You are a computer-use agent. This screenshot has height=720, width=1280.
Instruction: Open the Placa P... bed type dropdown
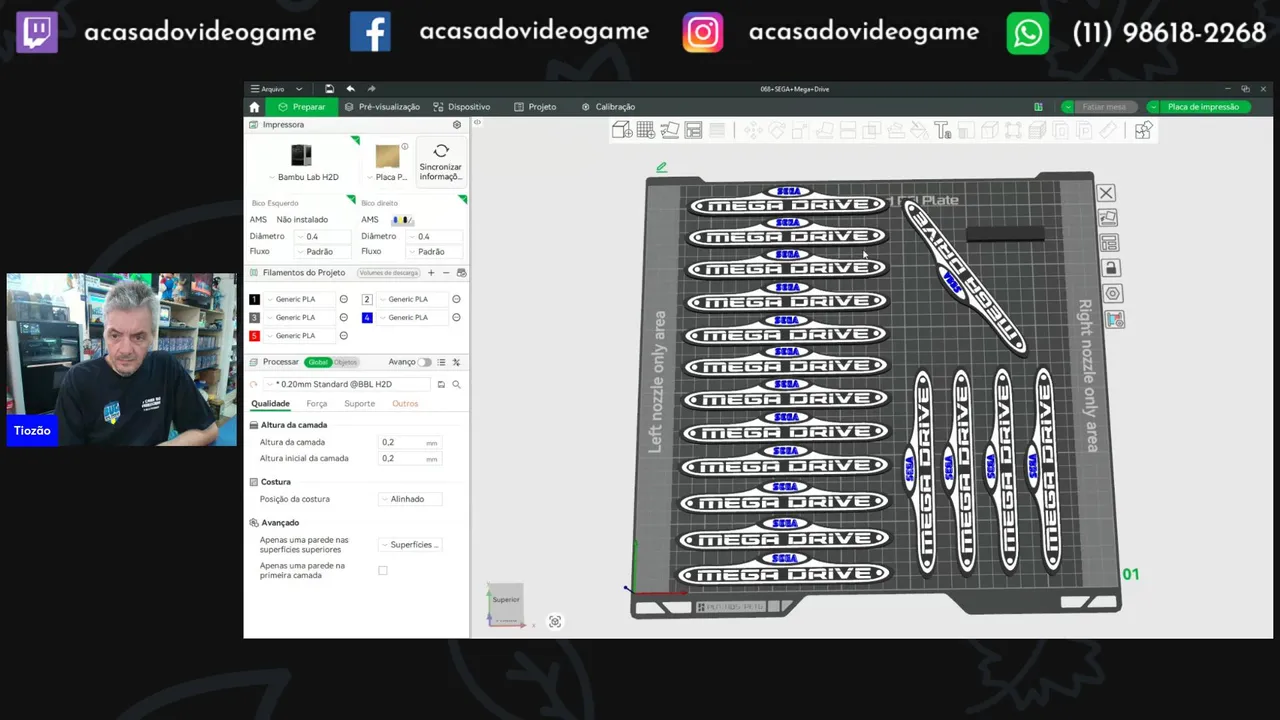coord(387,177)
